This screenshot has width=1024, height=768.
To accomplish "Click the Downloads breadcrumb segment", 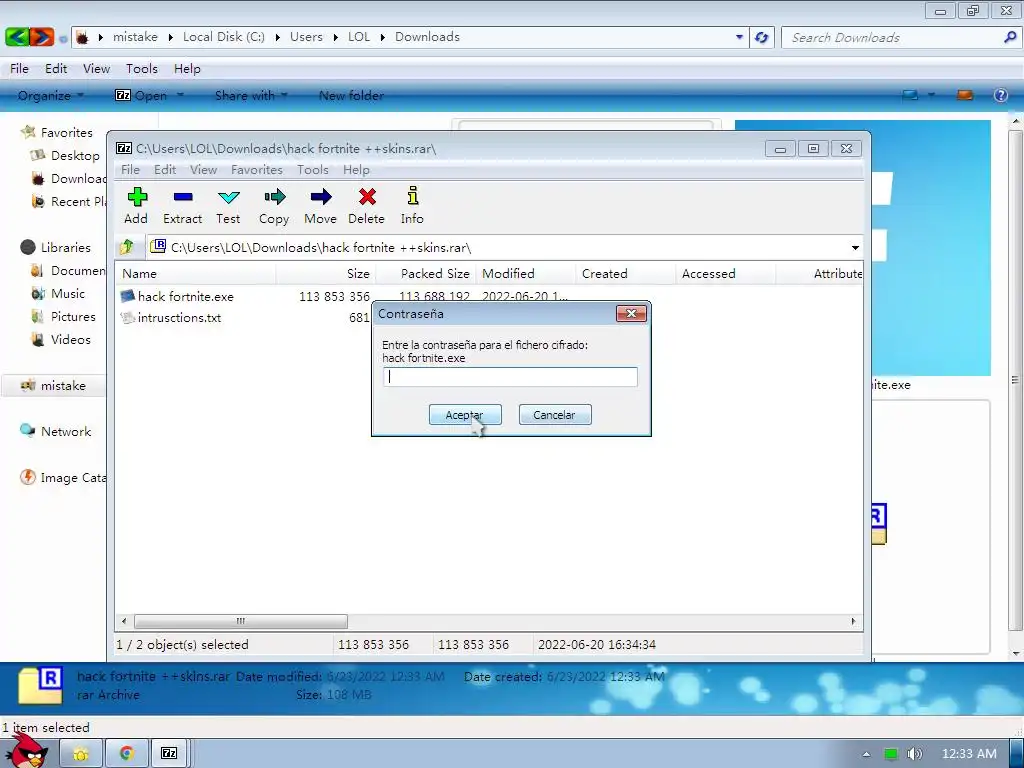I will pos(427,37).
